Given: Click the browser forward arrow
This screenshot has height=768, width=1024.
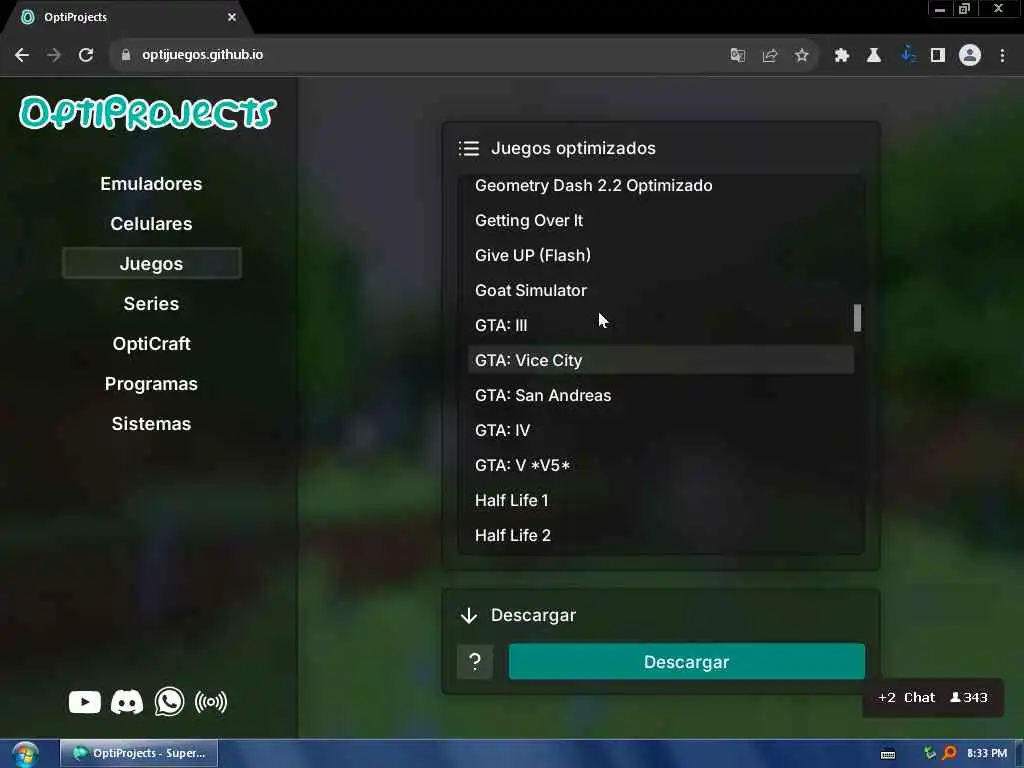Looking at the screenshot, I should [54, 55].
